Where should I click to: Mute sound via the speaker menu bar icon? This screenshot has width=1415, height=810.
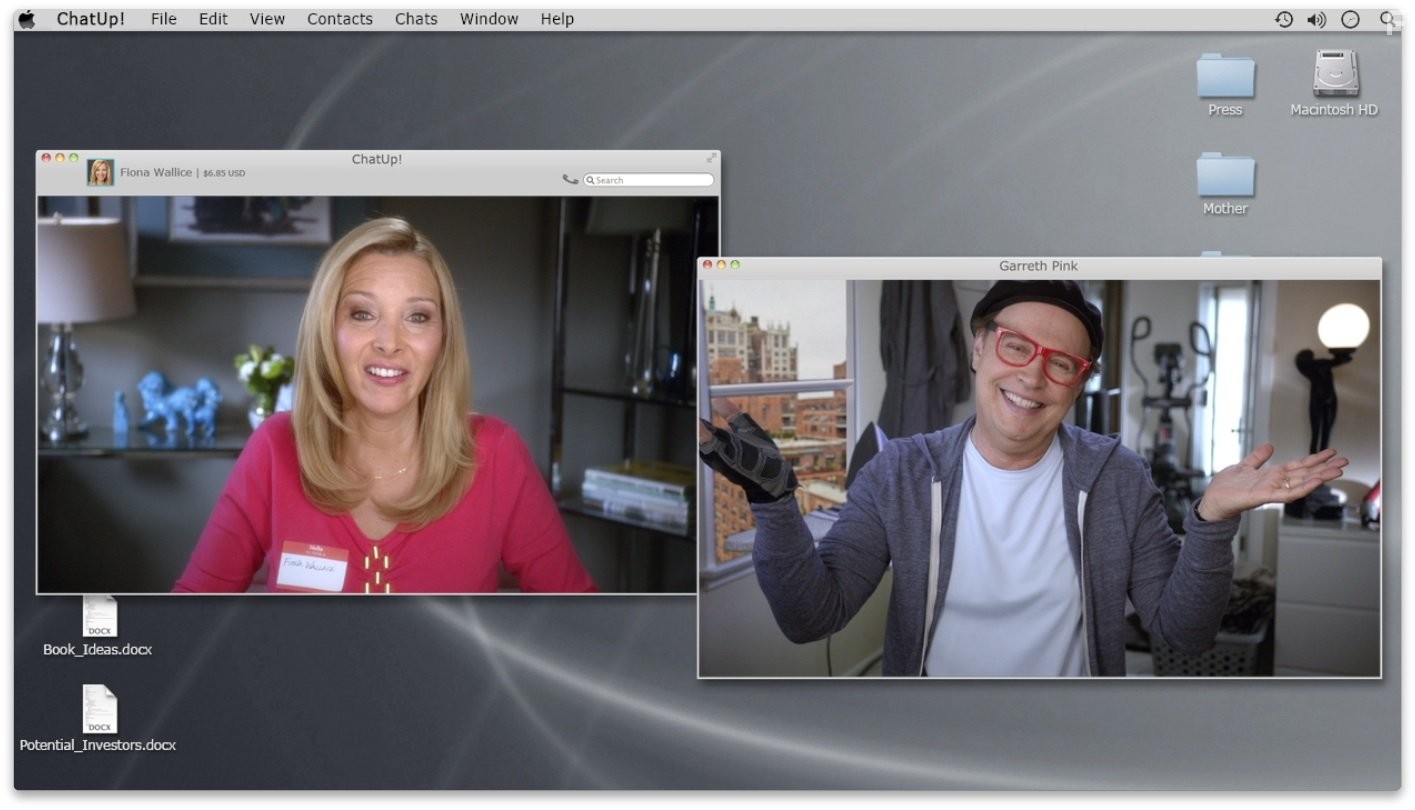[1316, 18]
